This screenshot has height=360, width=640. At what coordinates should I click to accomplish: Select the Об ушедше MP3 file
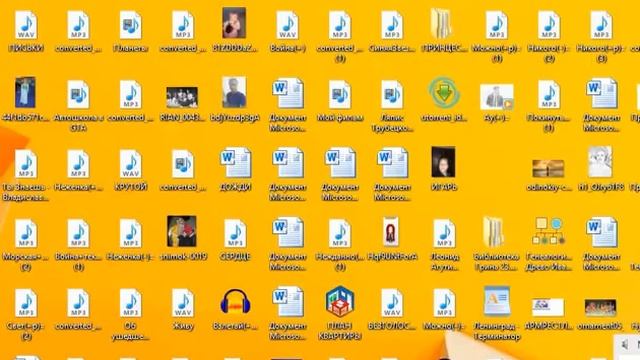131,303
